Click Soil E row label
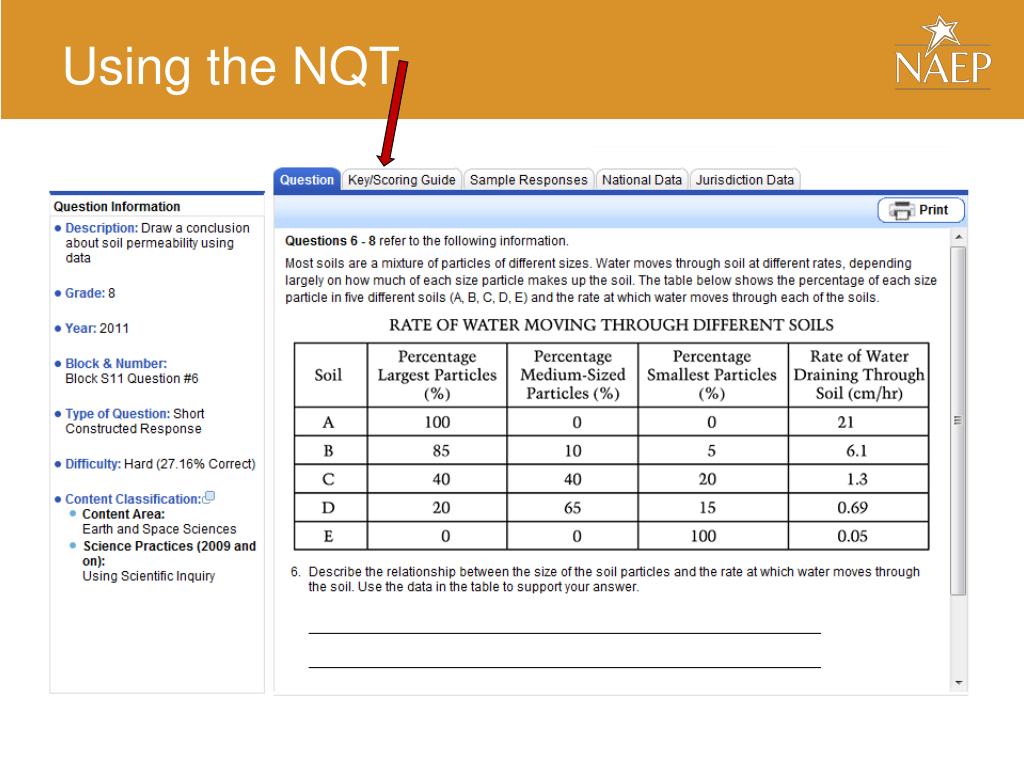Screen dimensions: 1024x768 pyautogui.click(x=328, y=536)
